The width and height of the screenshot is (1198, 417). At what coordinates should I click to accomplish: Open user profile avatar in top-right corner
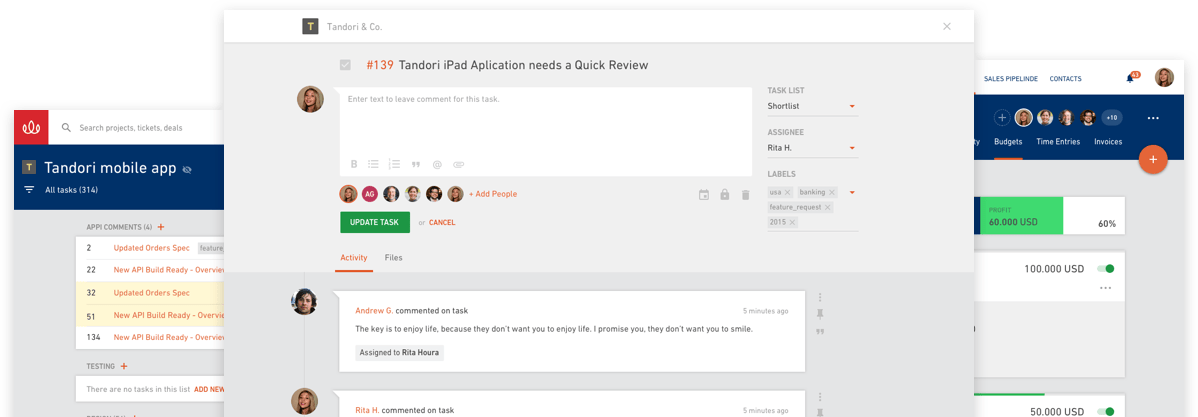click(1164, 78)
